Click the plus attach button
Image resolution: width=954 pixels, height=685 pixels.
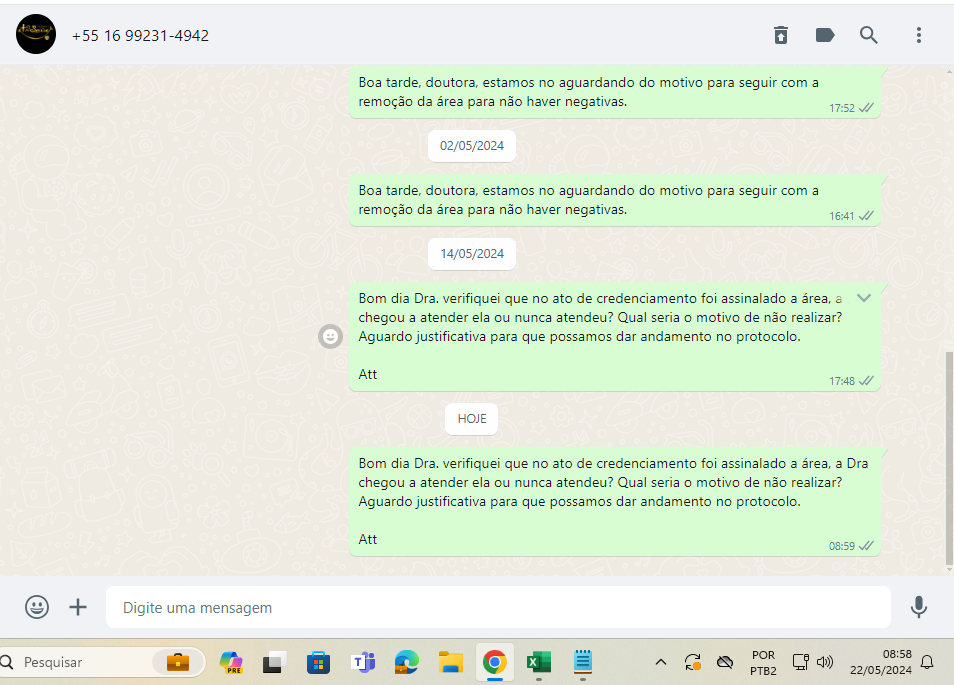point(78,607)
